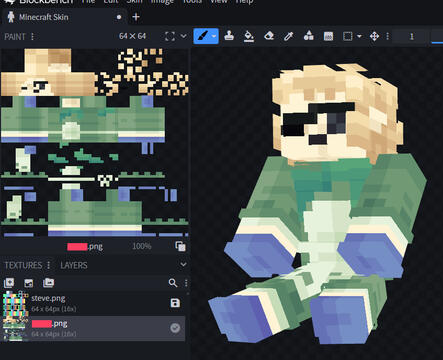The image size is (443, 360).
Task: Click the Create Texture icon
Action: coord(9,283)
